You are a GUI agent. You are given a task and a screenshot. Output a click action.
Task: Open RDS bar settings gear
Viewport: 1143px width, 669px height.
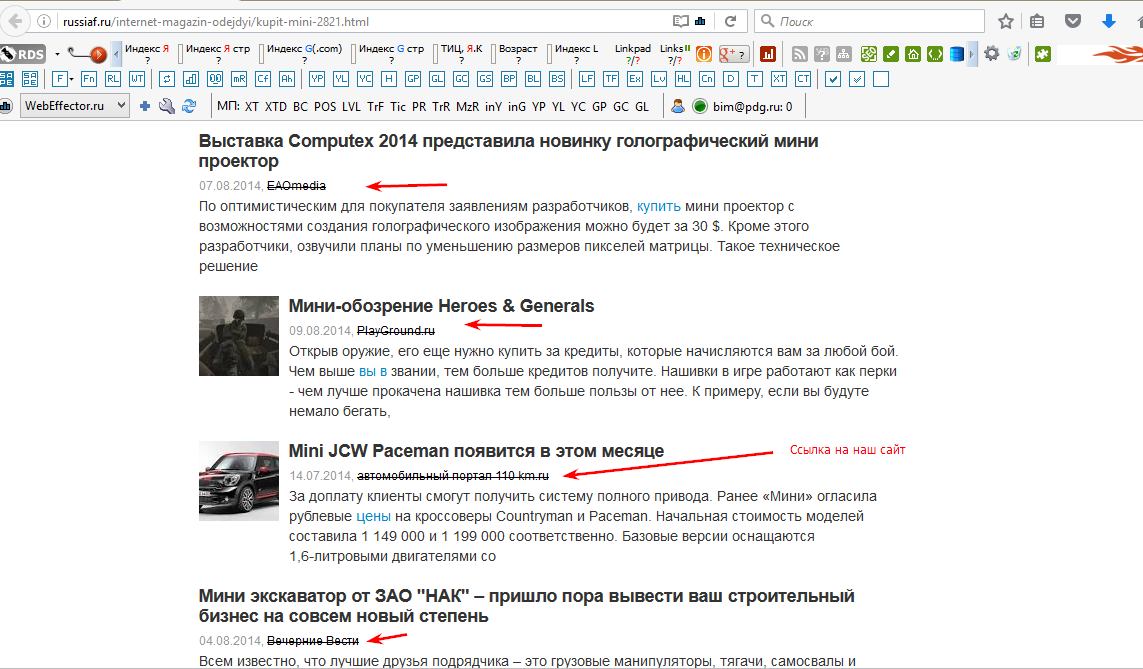(991, 53)
